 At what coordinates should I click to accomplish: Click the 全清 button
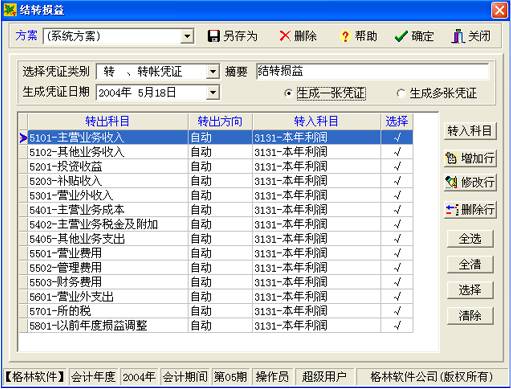(470, 264)
